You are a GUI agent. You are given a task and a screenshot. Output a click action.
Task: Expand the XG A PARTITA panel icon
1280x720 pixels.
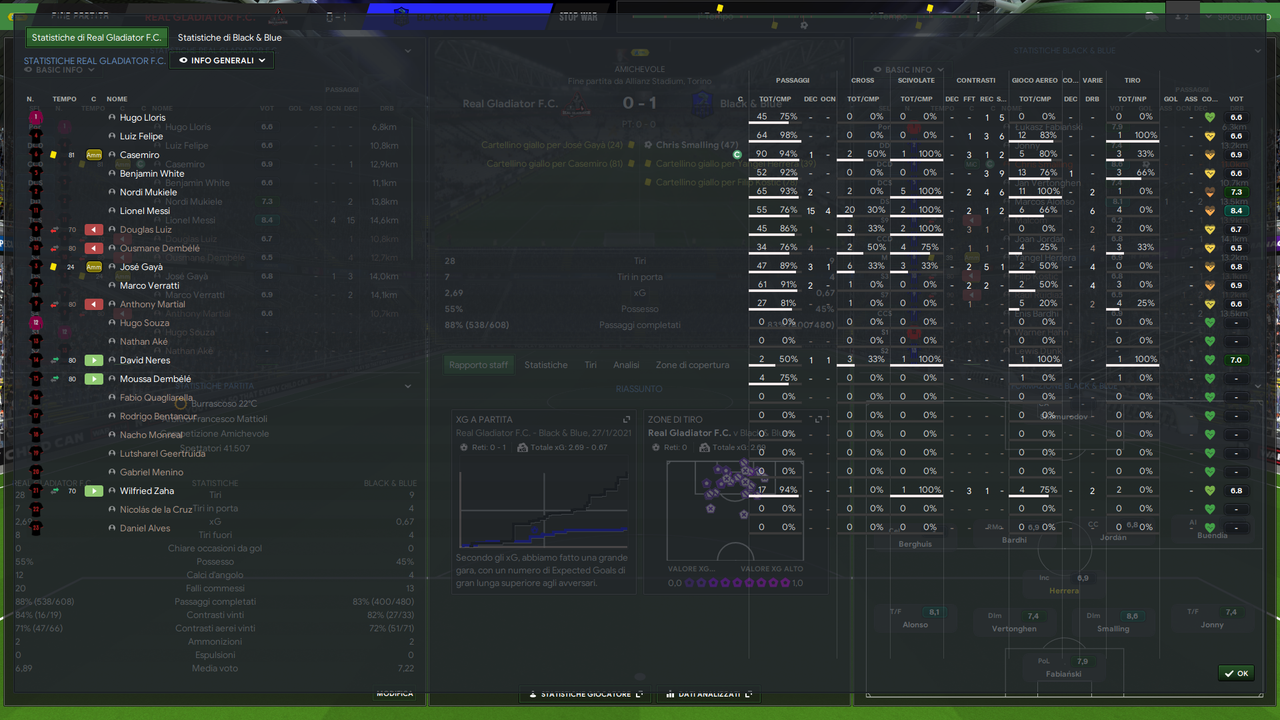click(627, 420)
